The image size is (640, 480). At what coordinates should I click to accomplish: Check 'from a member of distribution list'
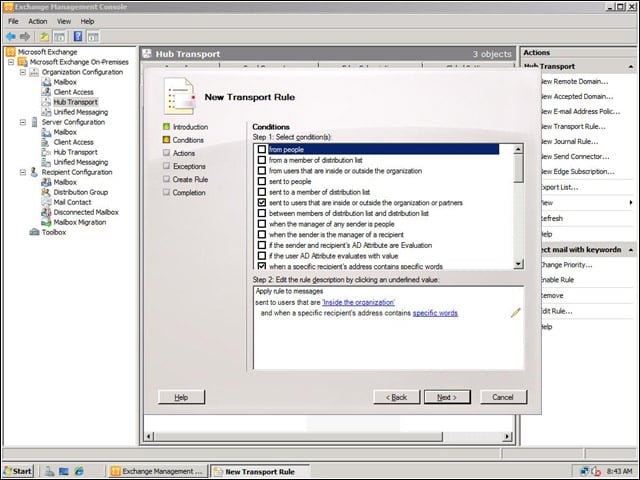point(262,160)
